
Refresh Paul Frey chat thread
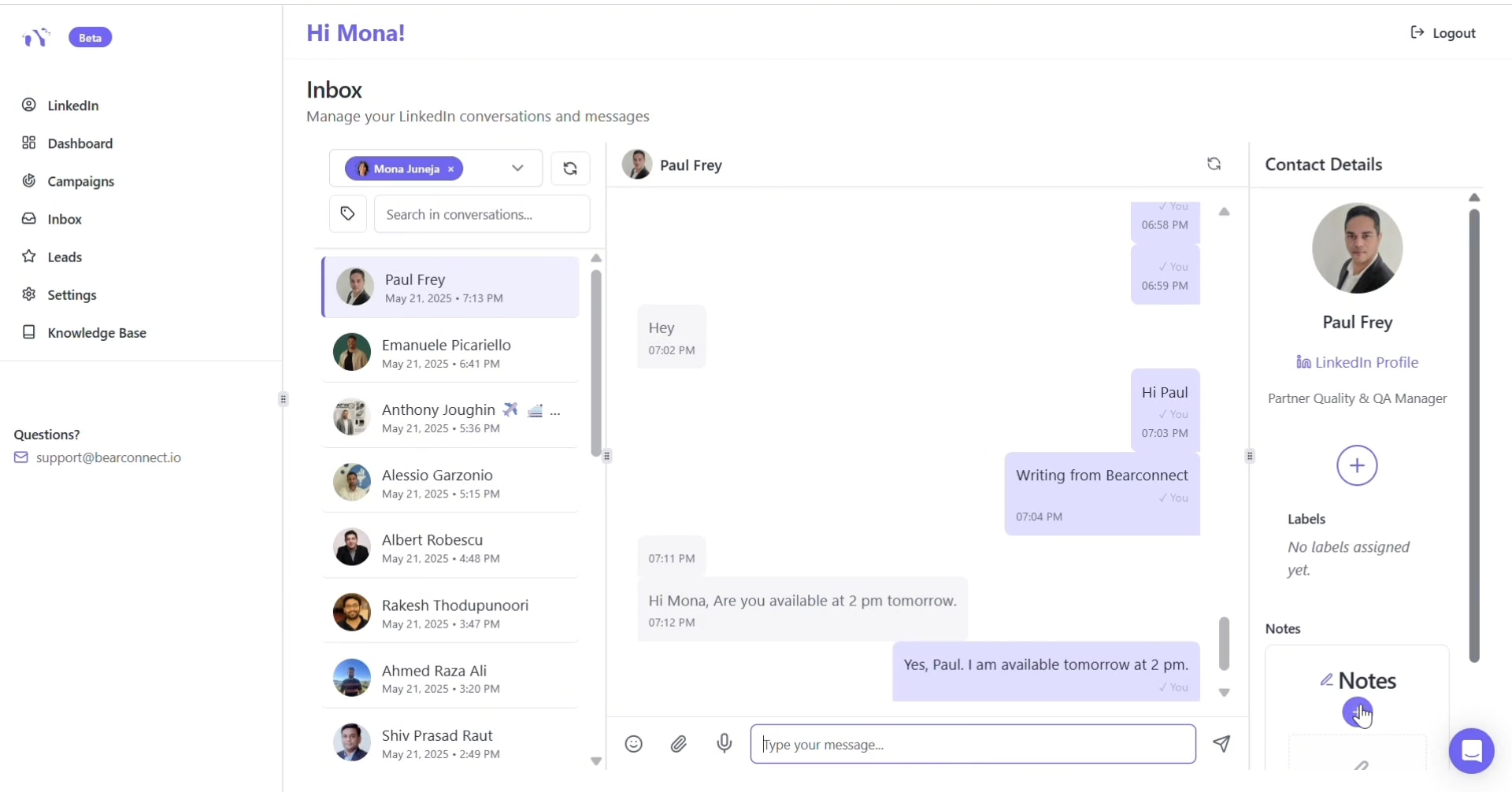(1214, 164)
